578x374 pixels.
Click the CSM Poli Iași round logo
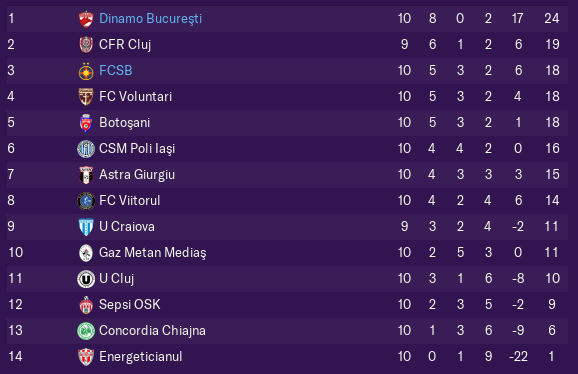[86, 149]
